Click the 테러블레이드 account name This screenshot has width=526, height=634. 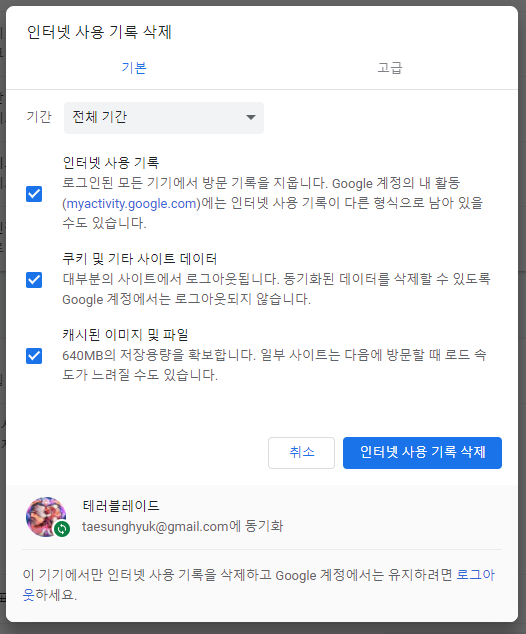click(121, 505)
